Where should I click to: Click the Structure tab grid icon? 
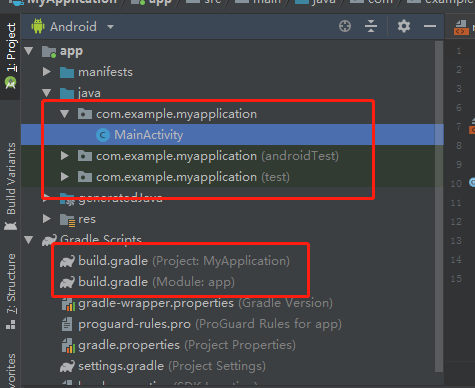[x=10, y=324]
